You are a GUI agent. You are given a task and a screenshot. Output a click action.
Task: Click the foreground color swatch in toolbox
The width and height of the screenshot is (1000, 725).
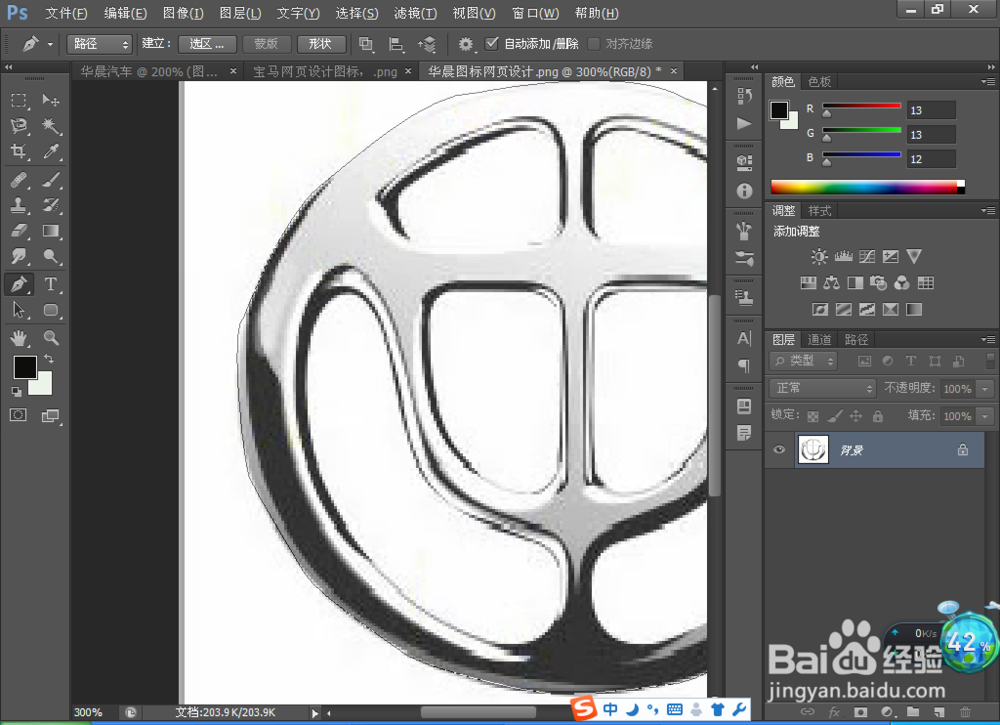pos(24,367)
